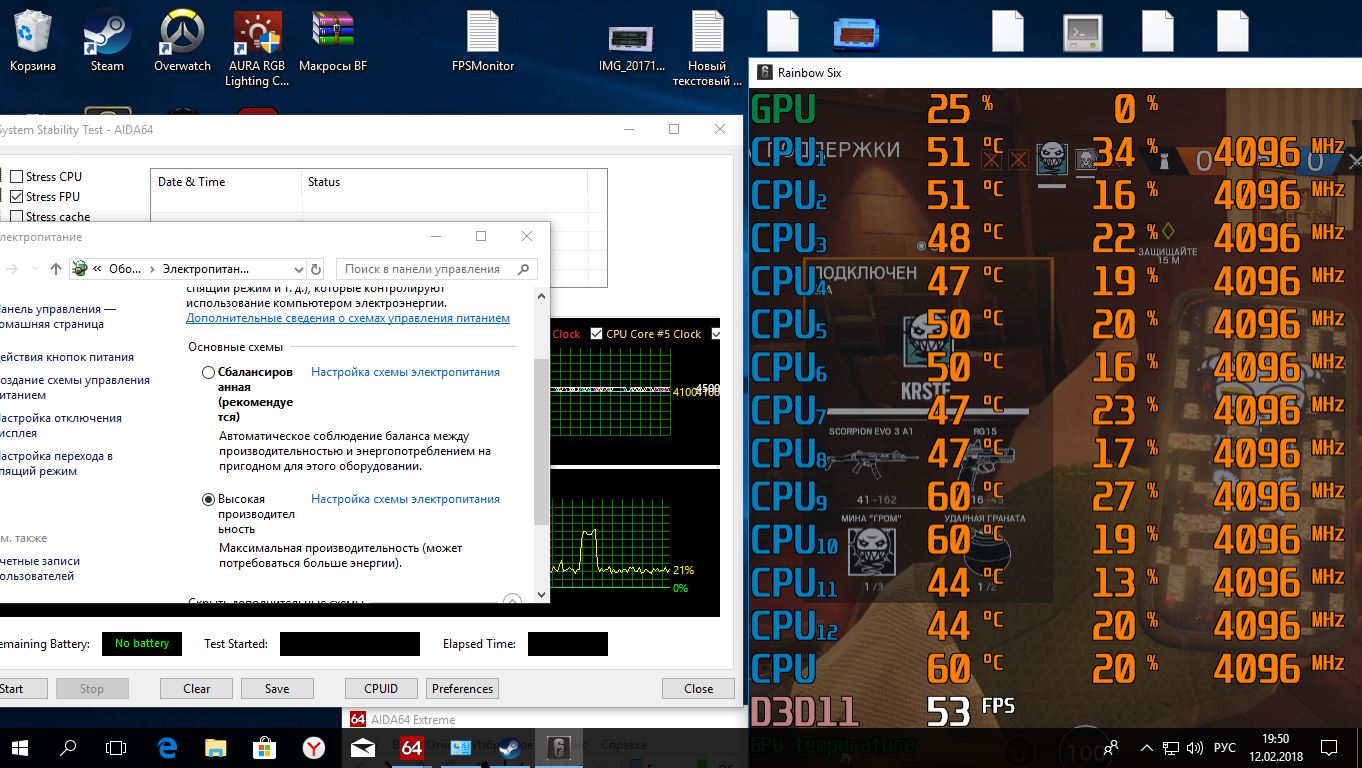The height and width of the screenshot is (768, 1362).
Task: Toggle the CPU Core #5 Clock checkbox
Action: [x=597, y=334]
